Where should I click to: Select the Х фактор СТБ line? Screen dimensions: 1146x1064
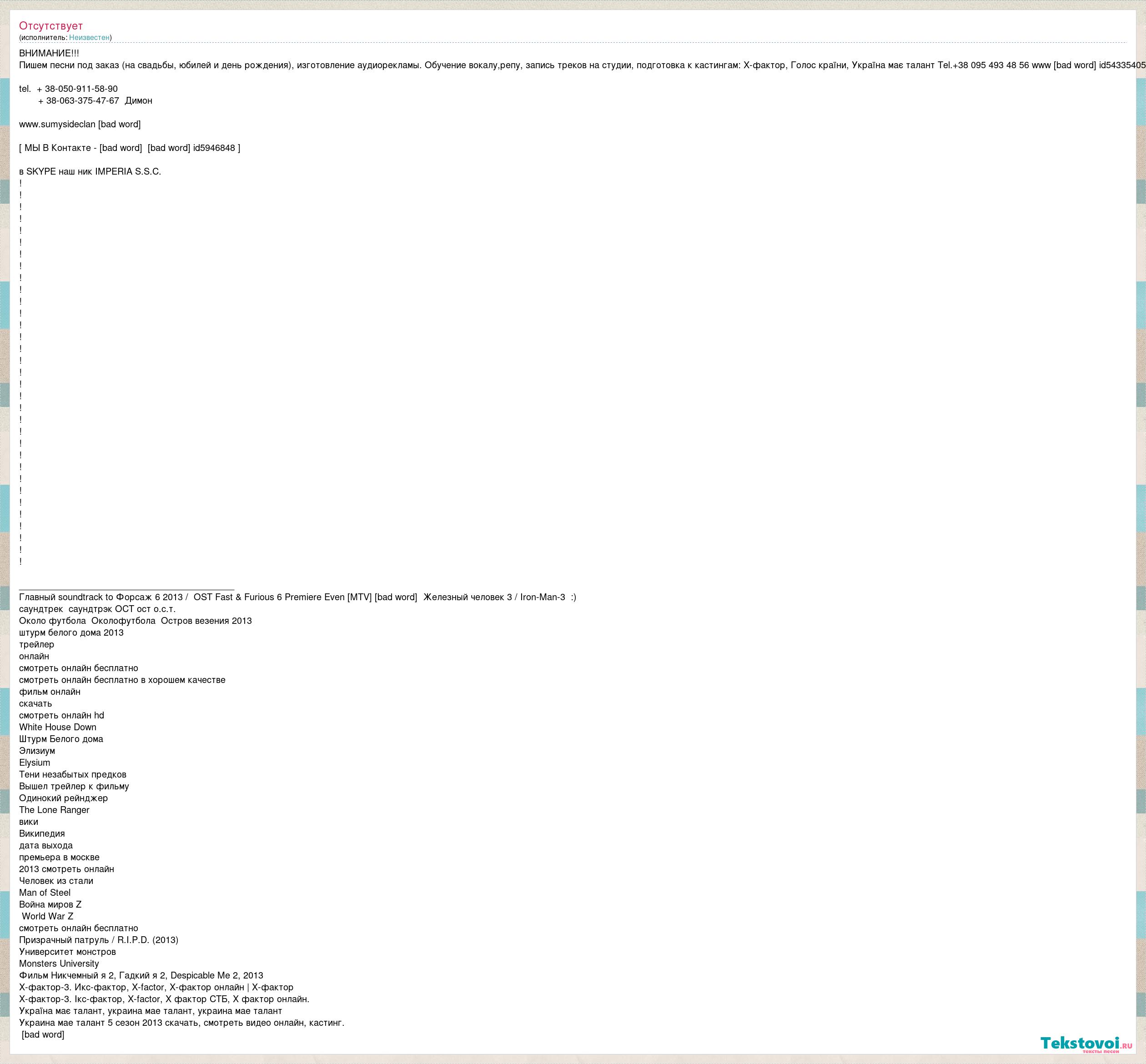(x=164, y=999)
